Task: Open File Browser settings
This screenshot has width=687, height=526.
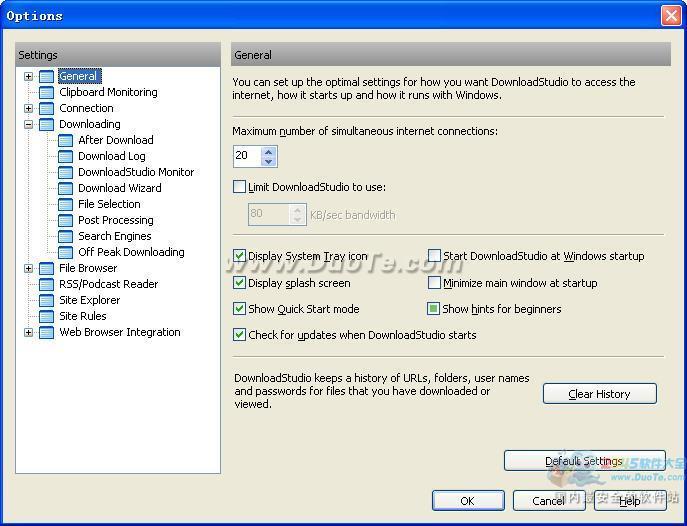Action: 88,268
